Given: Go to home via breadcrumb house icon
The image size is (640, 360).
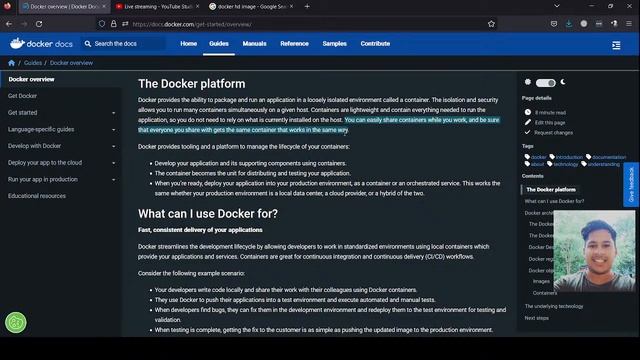Looking at the screenshot, I should (11, 63).
